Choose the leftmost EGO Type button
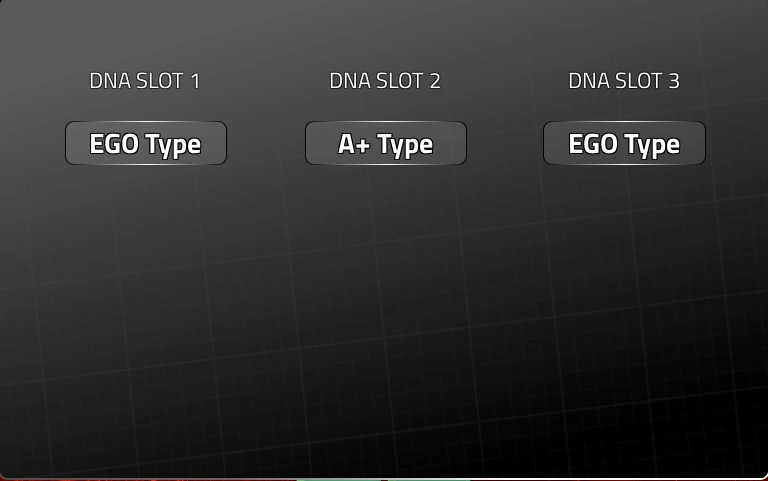The image size is (768, 481). tap(146, 144)
